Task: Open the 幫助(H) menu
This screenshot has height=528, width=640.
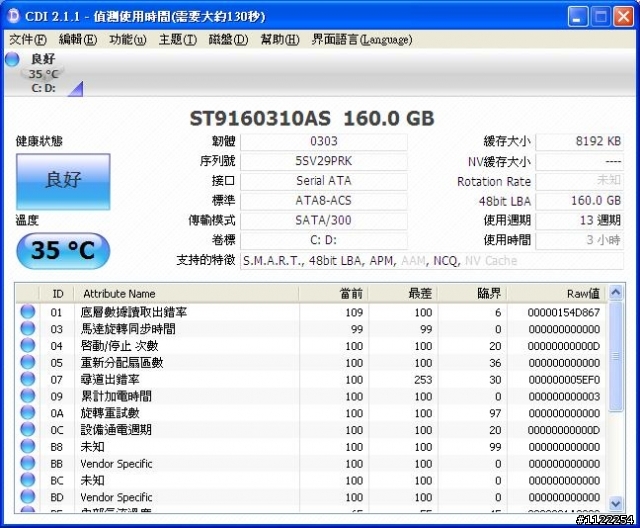Action: [x=280, y=40]
